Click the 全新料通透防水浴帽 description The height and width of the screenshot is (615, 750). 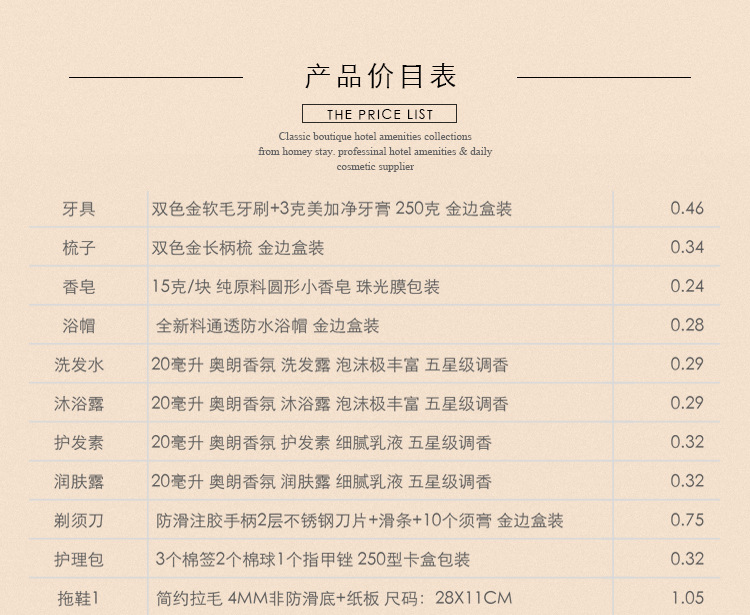pyautogui.click(x=268, y=326)
